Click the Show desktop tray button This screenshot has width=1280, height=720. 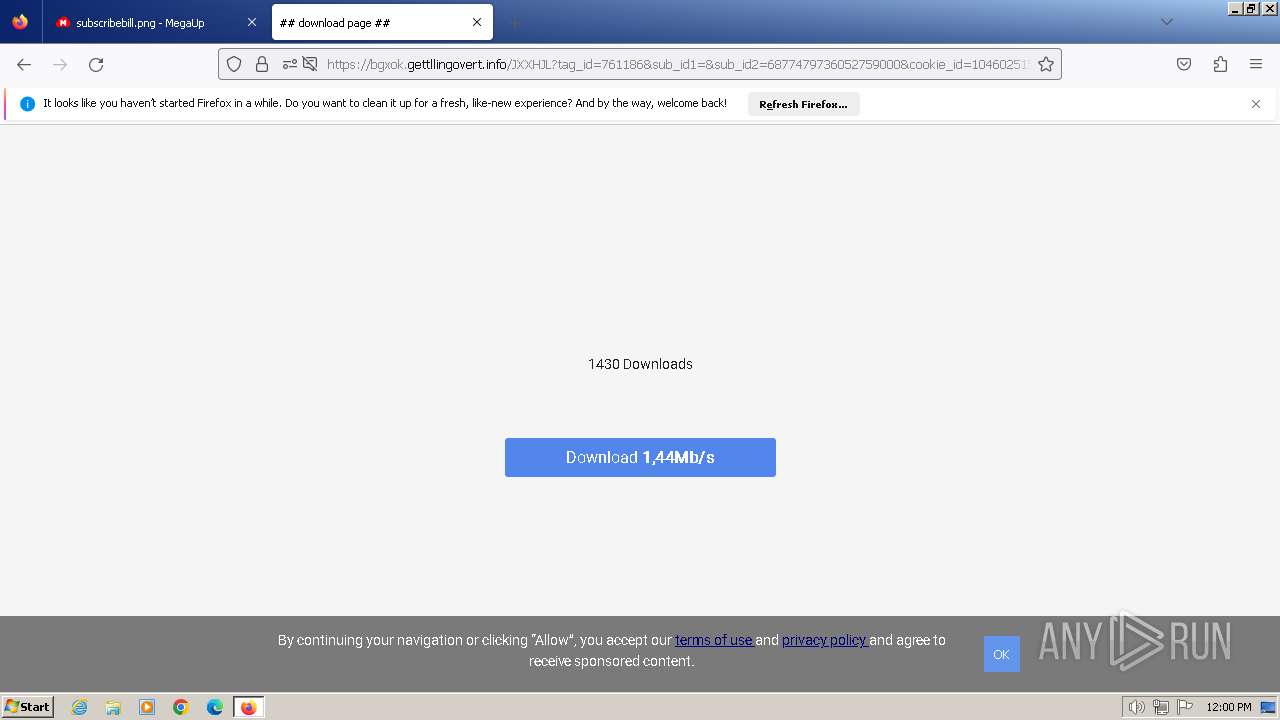(1268, 707)
